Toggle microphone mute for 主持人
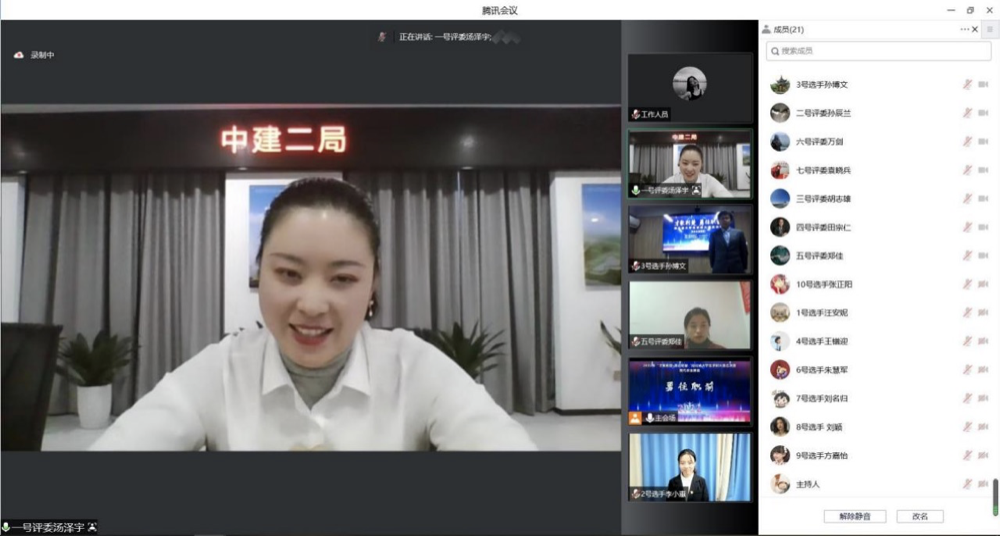Image resolution: width=1000 pixels, height=536 pixels. [967, 484]
